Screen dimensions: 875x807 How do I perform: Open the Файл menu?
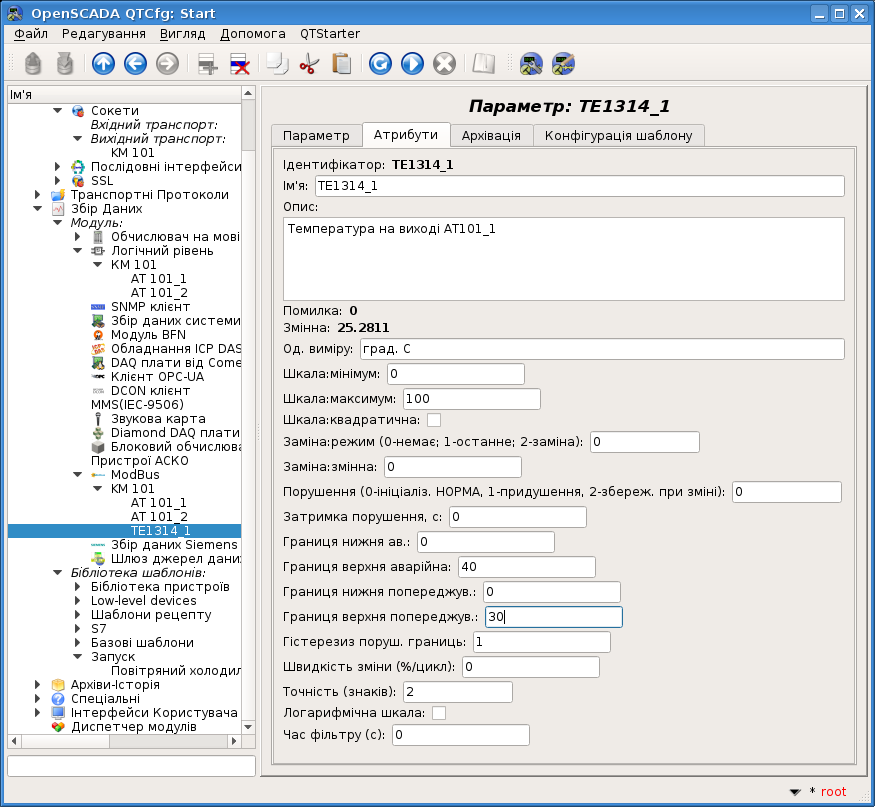tap(31, 34)
